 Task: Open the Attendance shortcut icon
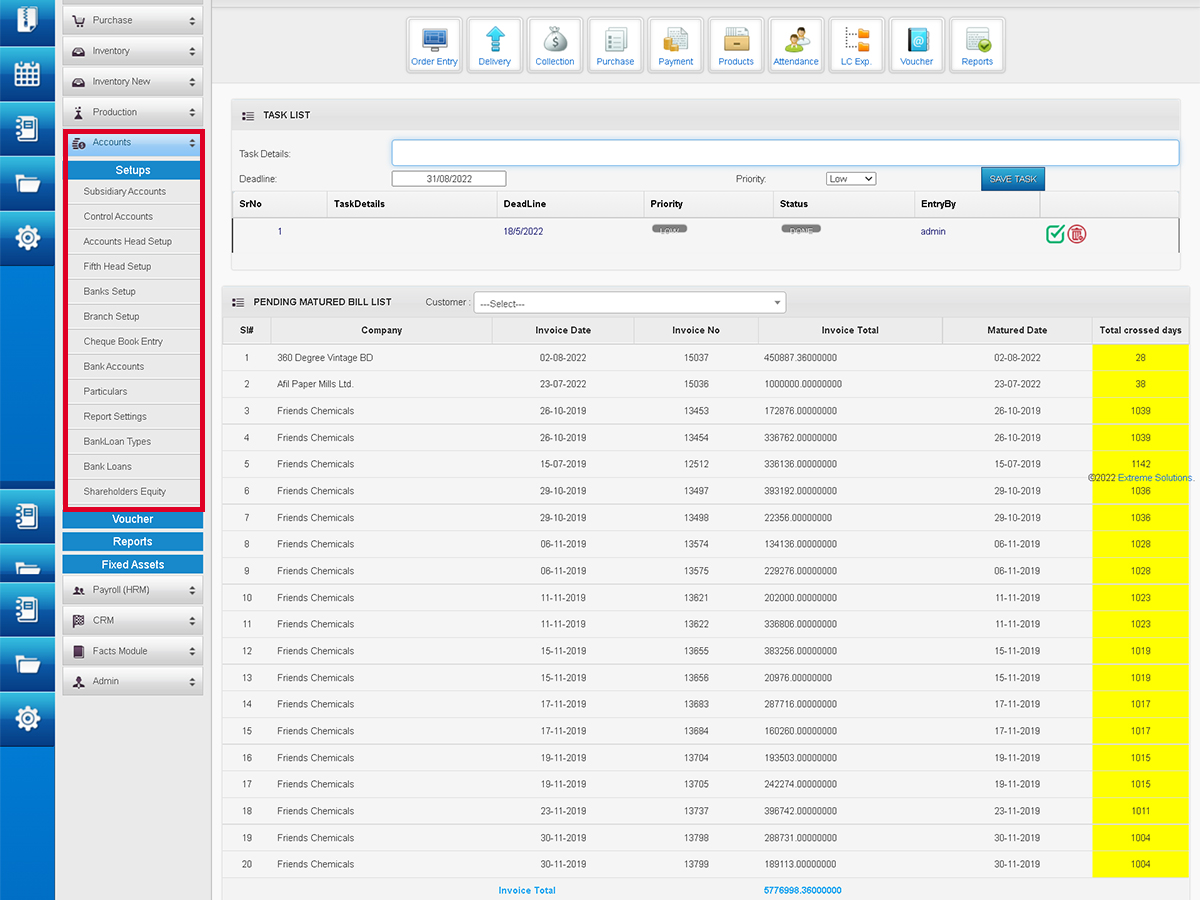796,45
